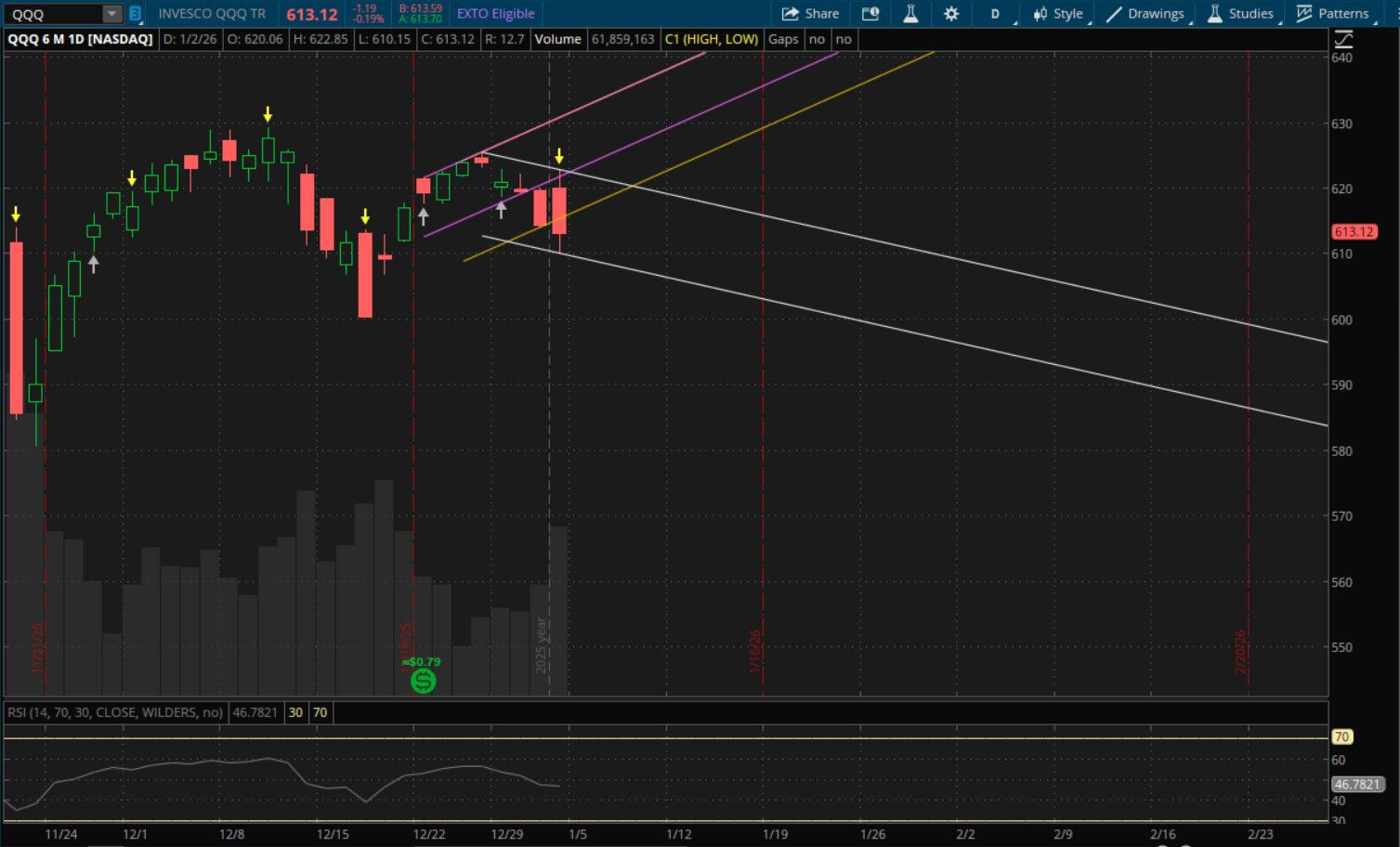This screenshot has width=1400, height=847.
Task: Click the Share button in the toolbar
Action: pyautogui.click(x=810, y=14)
